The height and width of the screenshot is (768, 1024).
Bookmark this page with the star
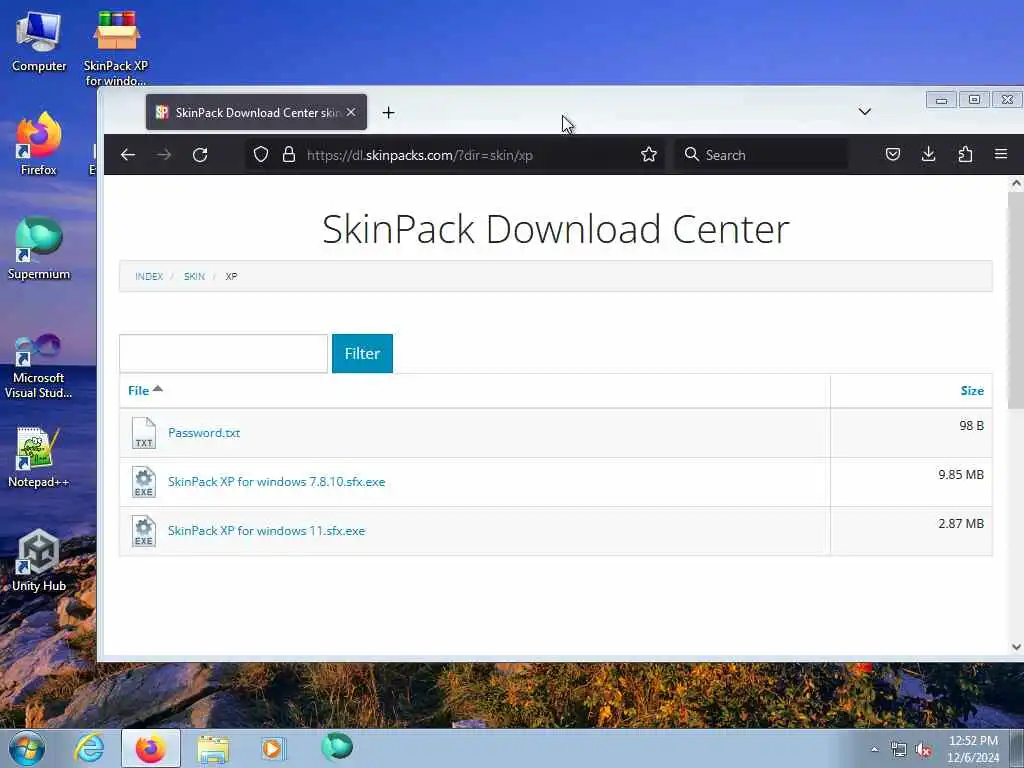(x=648, y=155)
